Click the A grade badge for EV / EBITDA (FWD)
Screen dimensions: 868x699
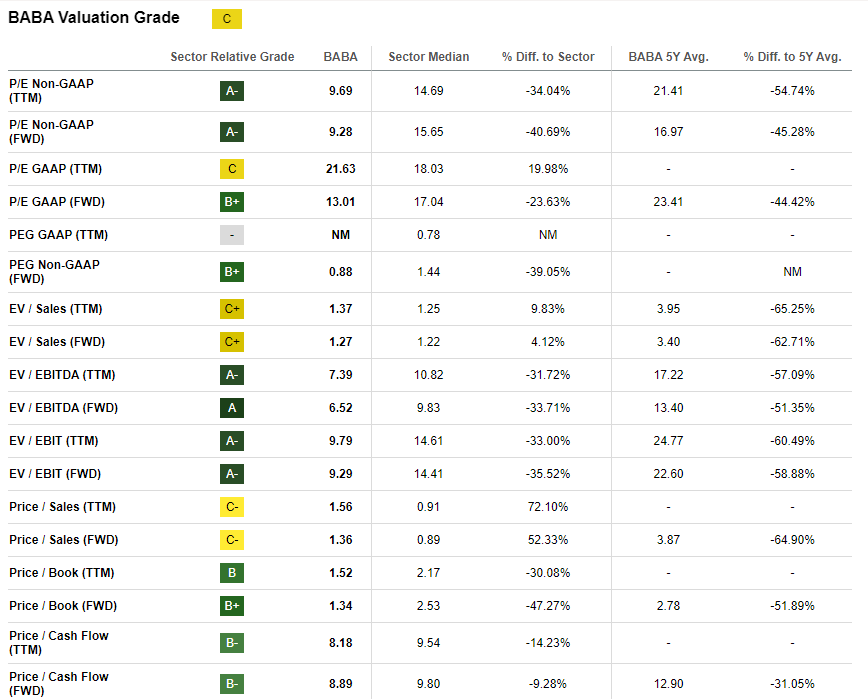(232, 407)
